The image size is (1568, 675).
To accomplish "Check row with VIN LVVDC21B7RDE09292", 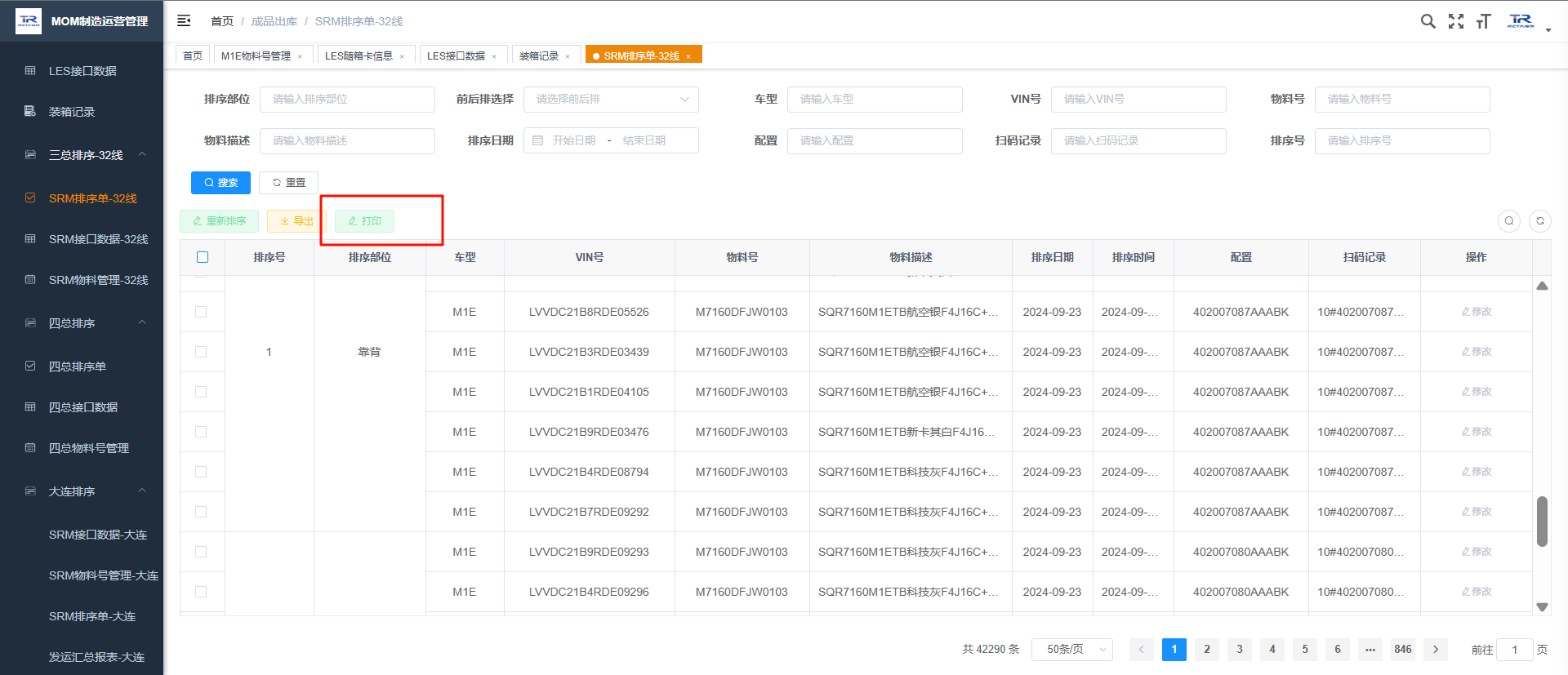I will click(x=201, y=512).
